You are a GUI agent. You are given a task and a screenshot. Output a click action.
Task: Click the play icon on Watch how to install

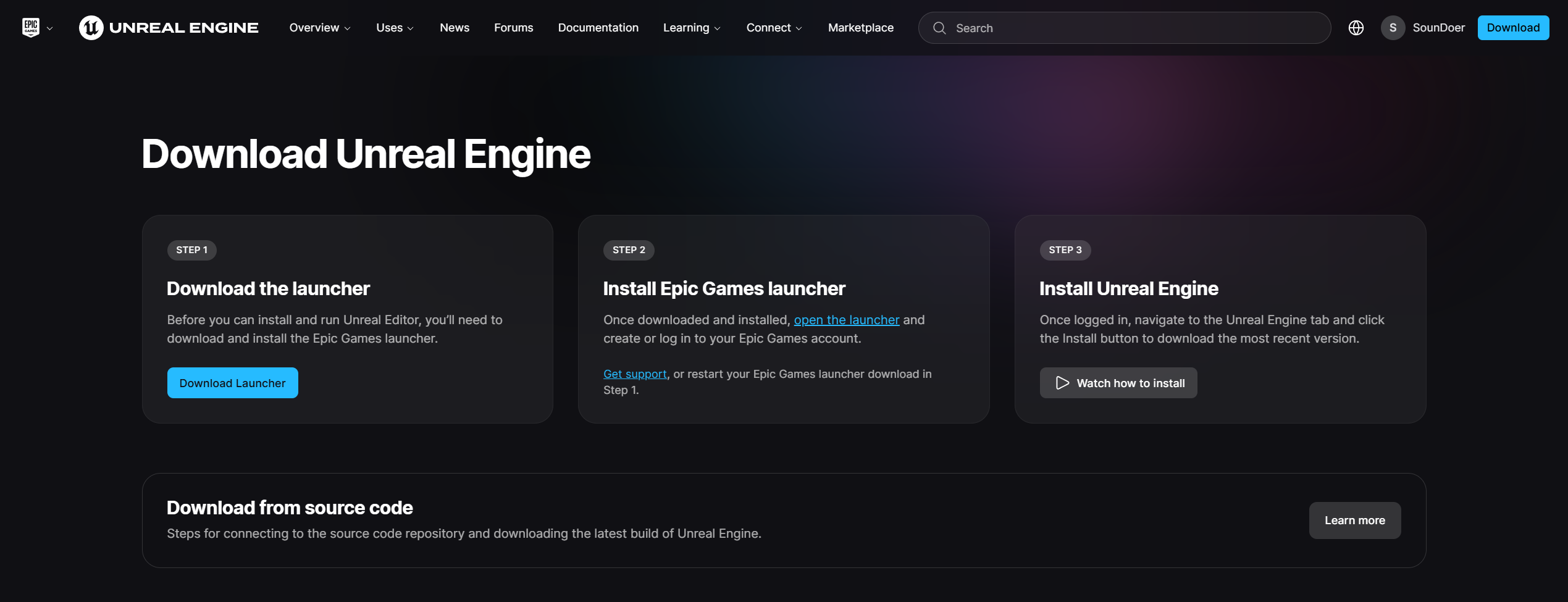point(1062,383)
